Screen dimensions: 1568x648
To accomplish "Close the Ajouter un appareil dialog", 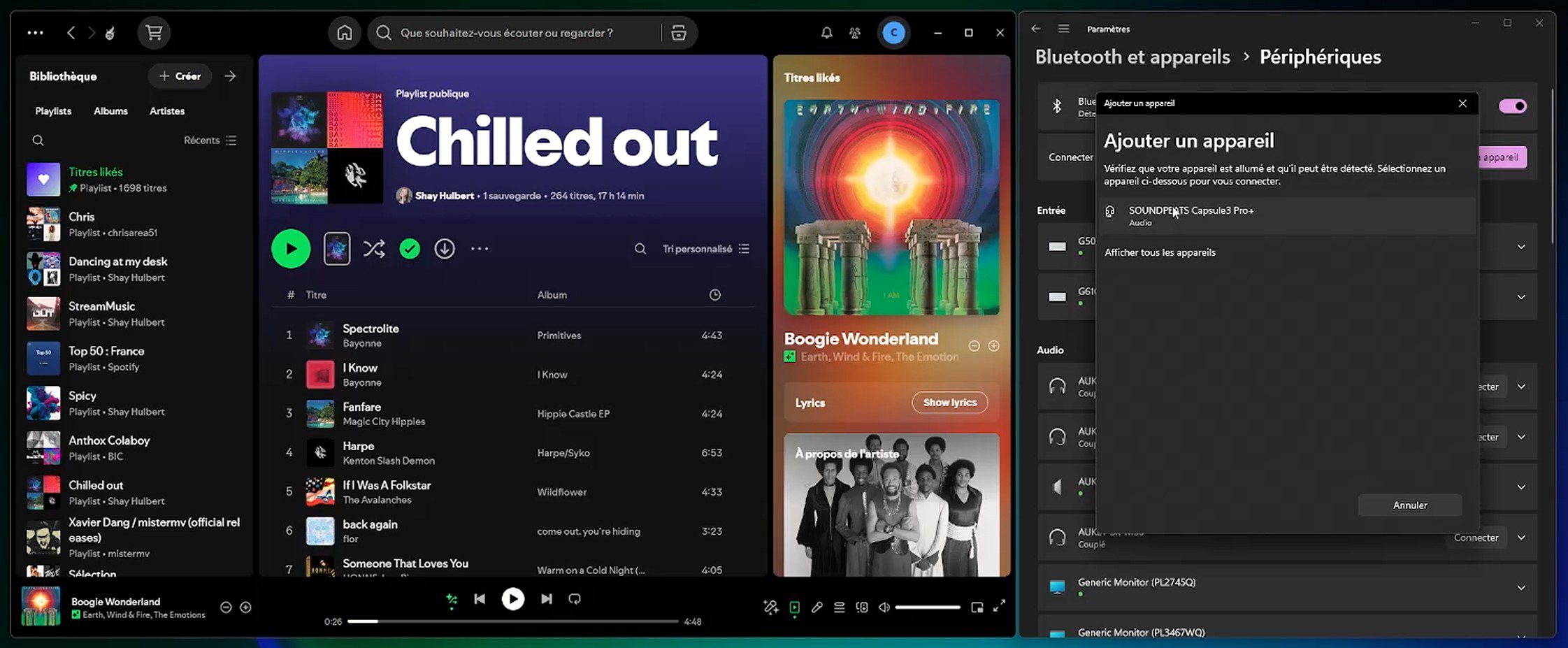I will coord(1462,103).
